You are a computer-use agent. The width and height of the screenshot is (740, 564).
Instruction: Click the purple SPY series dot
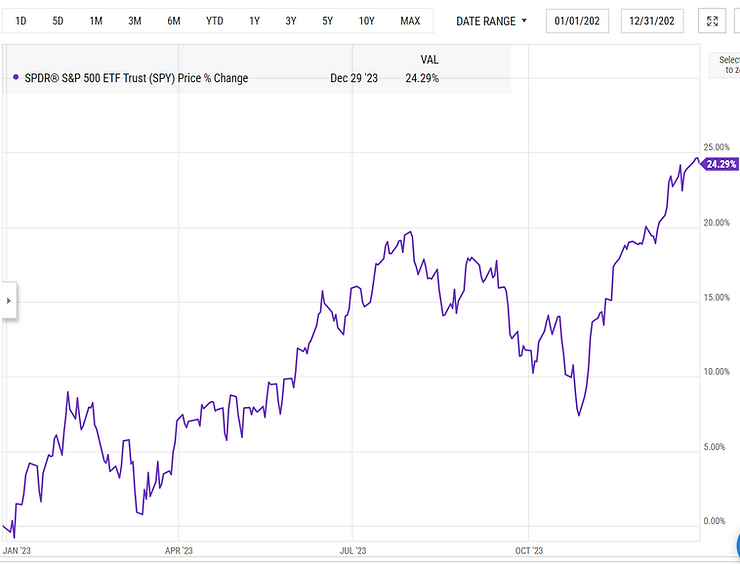16,77
